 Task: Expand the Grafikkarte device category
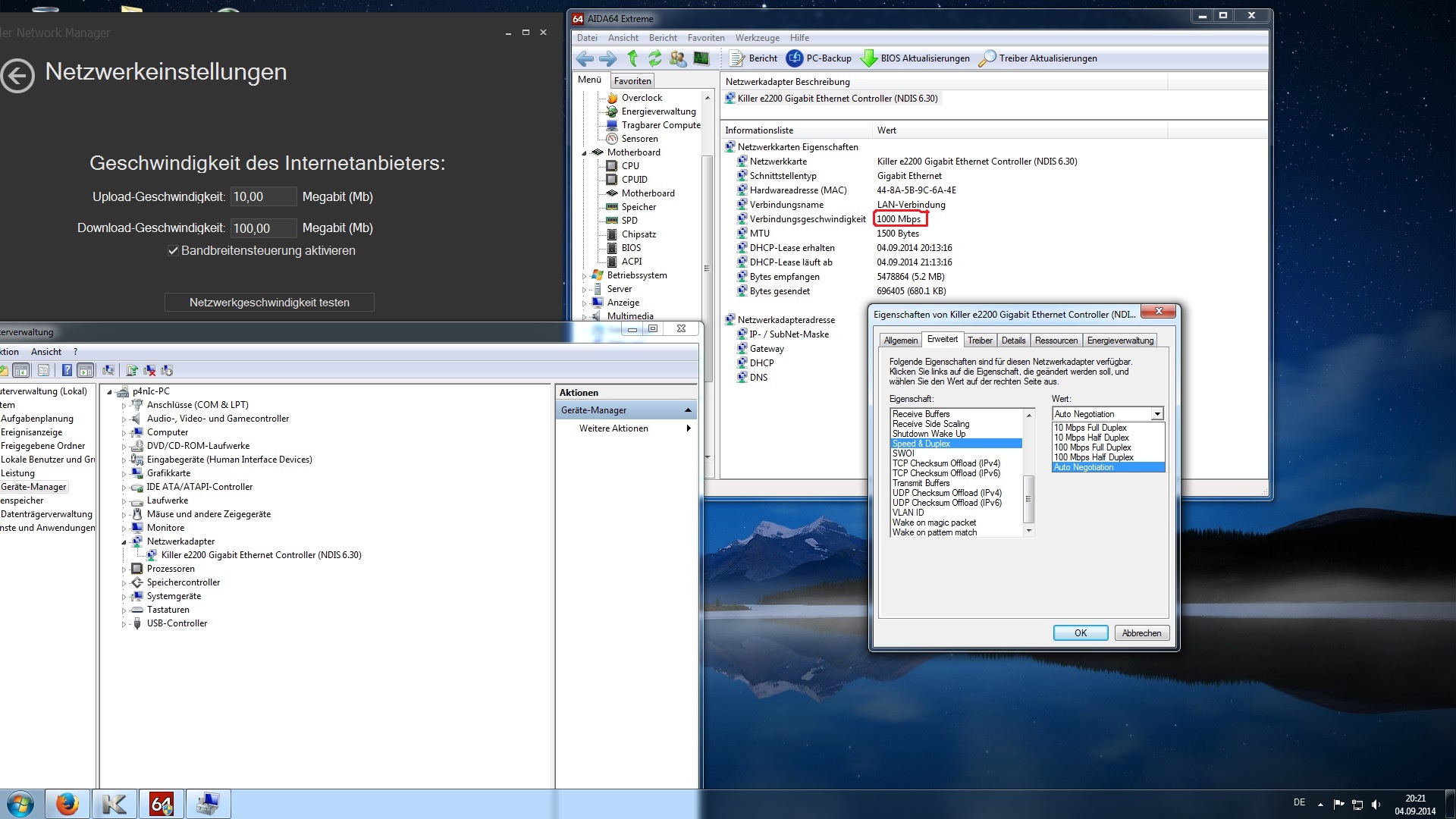pyautogui.click(x=124, y=474)
